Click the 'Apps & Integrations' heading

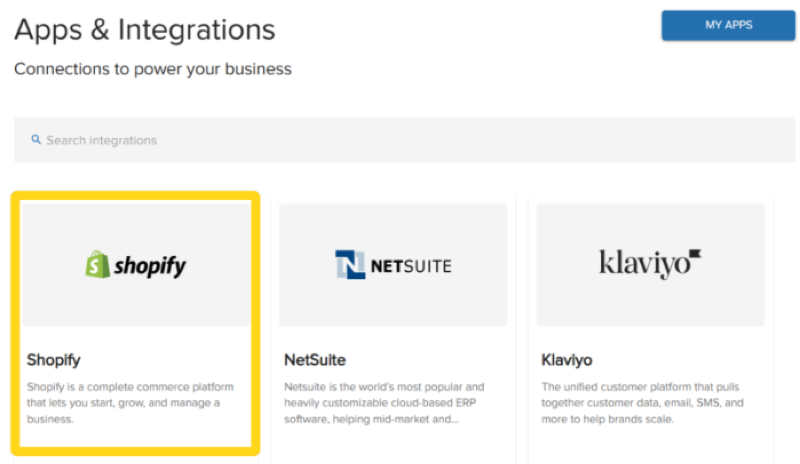point(145,30)
